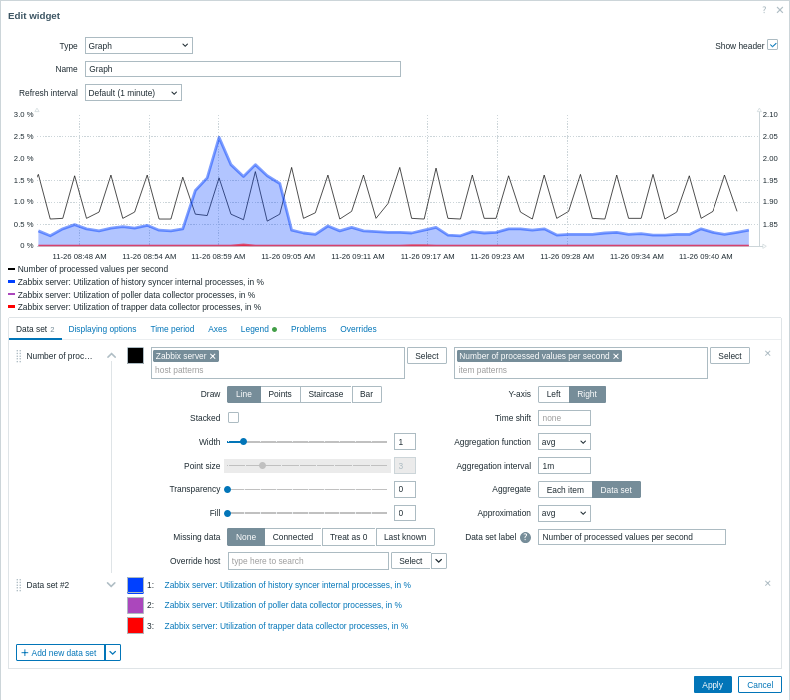This screenshot has width=790, height=700.
Task: Collapse the Number of proc... data set
Action: (111, 356)
